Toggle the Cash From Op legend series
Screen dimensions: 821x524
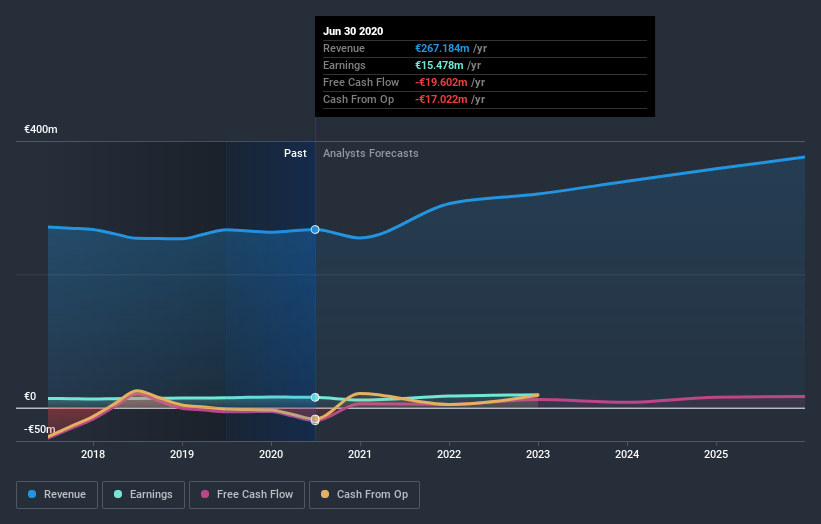coord(364,495)
